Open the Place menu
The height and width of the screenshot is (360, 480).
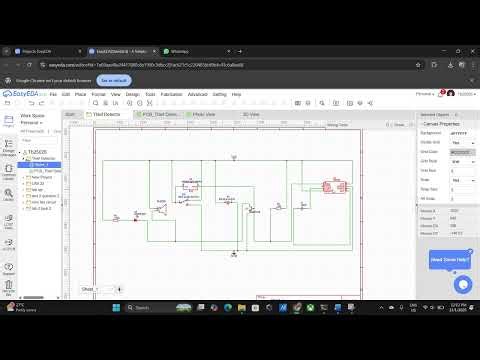(x=80, y=94)
